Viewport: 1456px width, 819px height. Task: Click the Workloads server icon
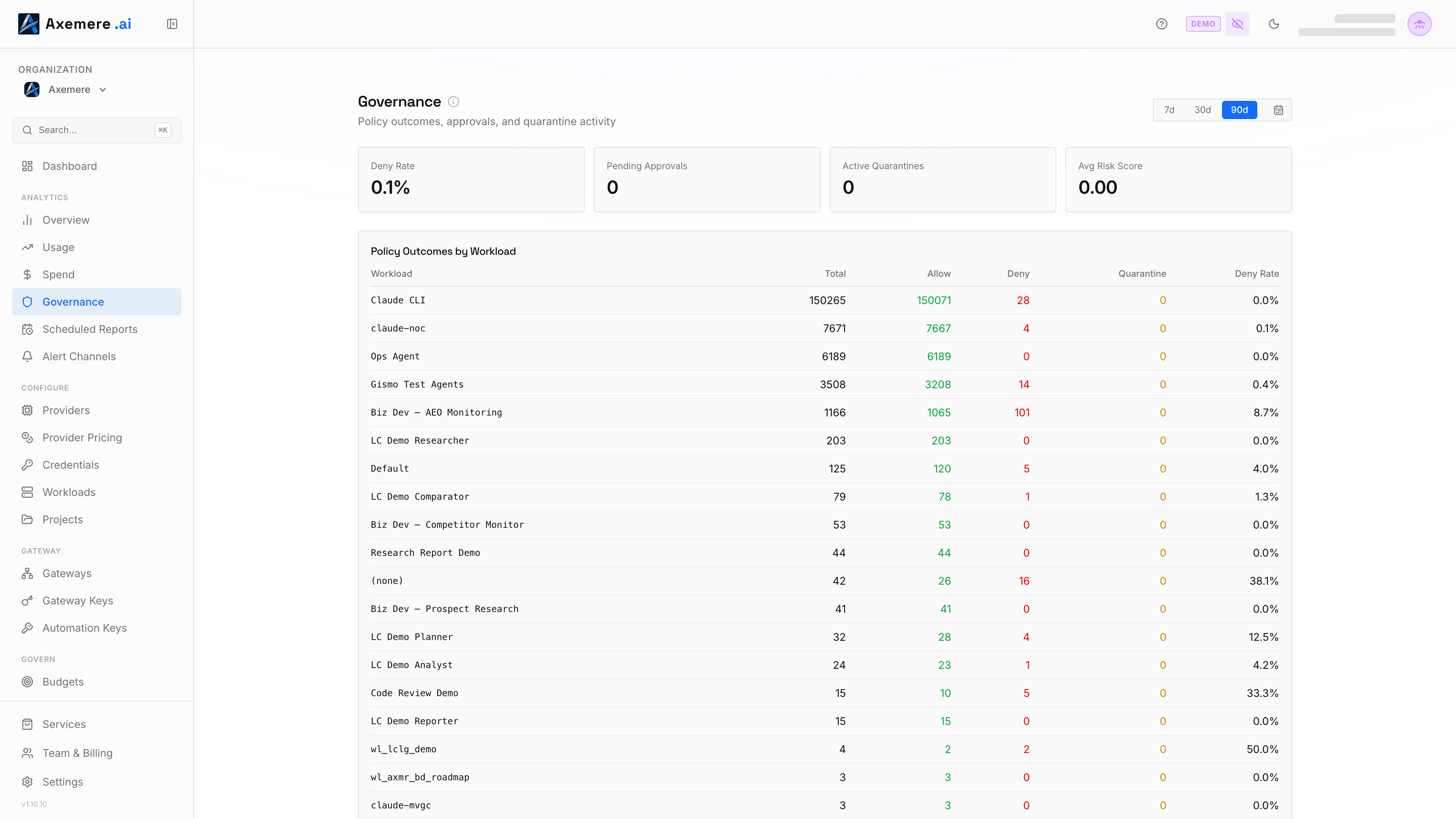[x=27, y=492]
